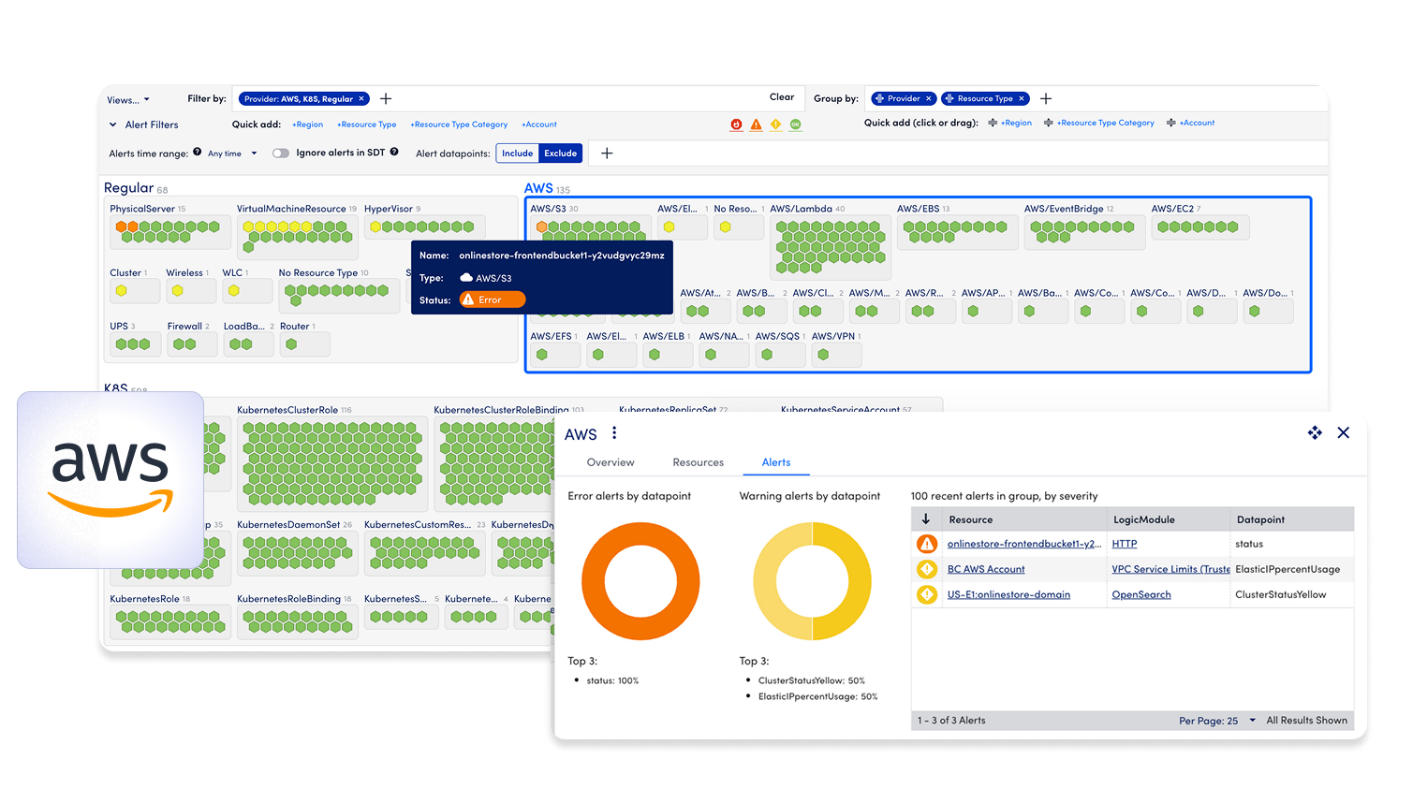
Task: Quick add +Region to group by
Action: [1016, 123]
